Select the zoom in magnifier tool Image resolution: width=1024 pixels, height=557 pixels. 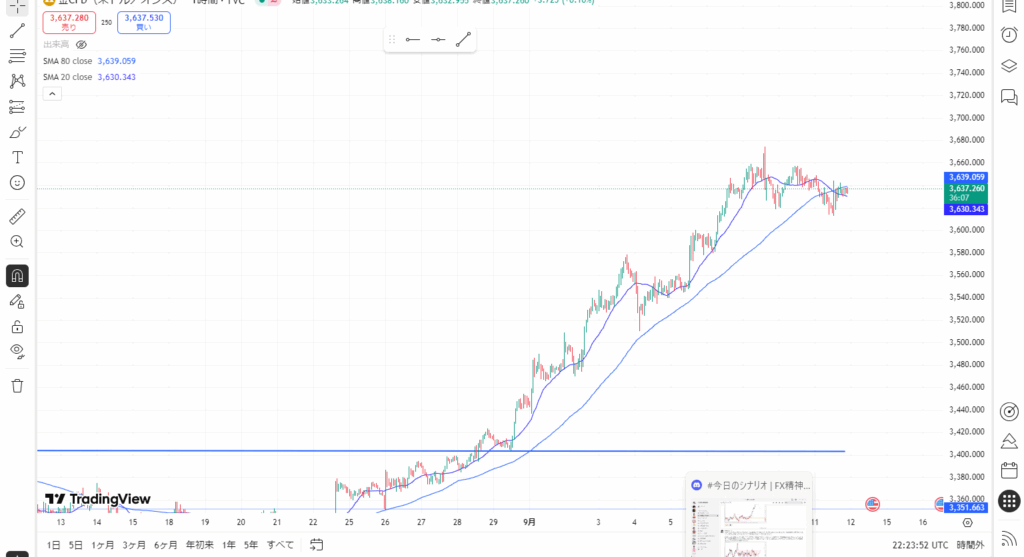[17, 242]
